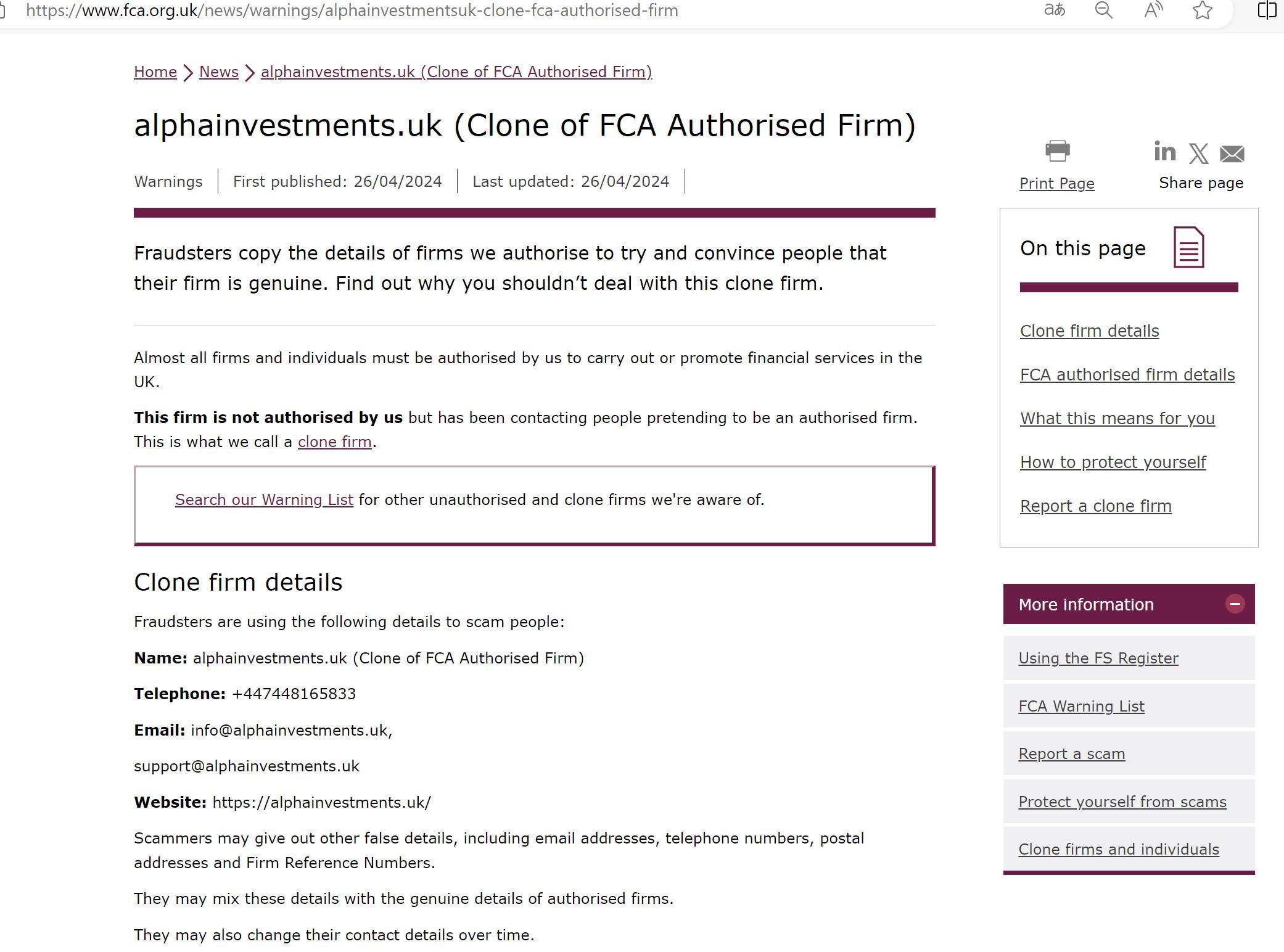The image size is (1284, 952).
Task: Open Using the FS Register
Action: click(x=1098, y=659)
